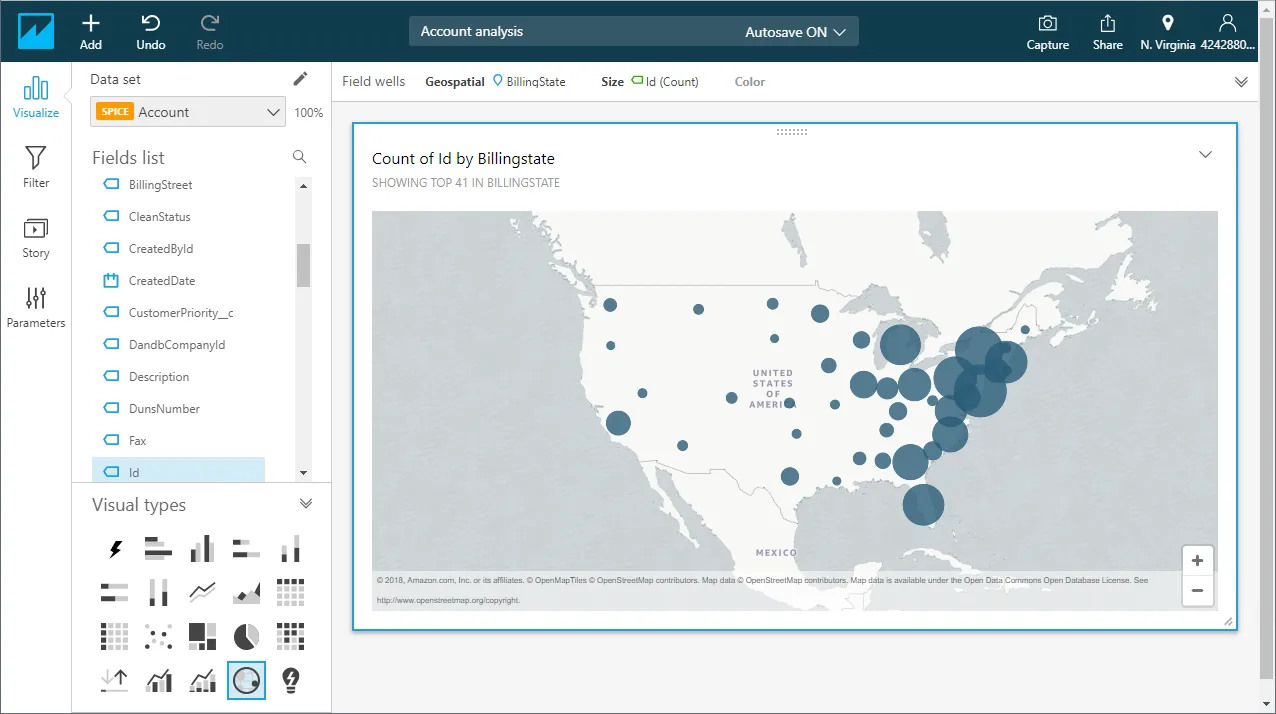Image resolution: width=1276 pixels, height=714 pixels.
Task: Open the visual options menu chevron
Action: pos(1205,154)
